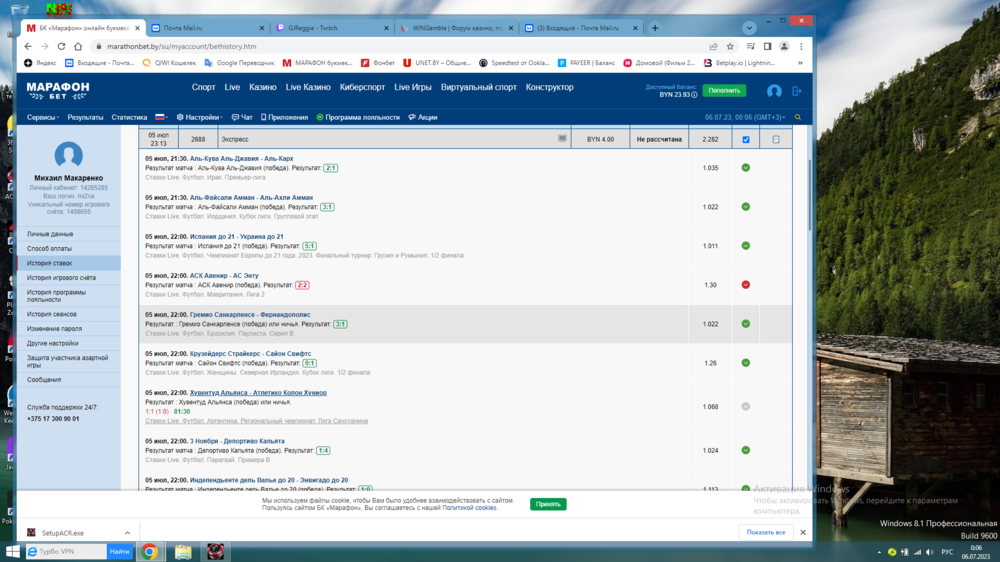The image size is (1000, 562).
Task: Tick the empty checkbox in Экспресс bet row
Action: coord(775,140)
